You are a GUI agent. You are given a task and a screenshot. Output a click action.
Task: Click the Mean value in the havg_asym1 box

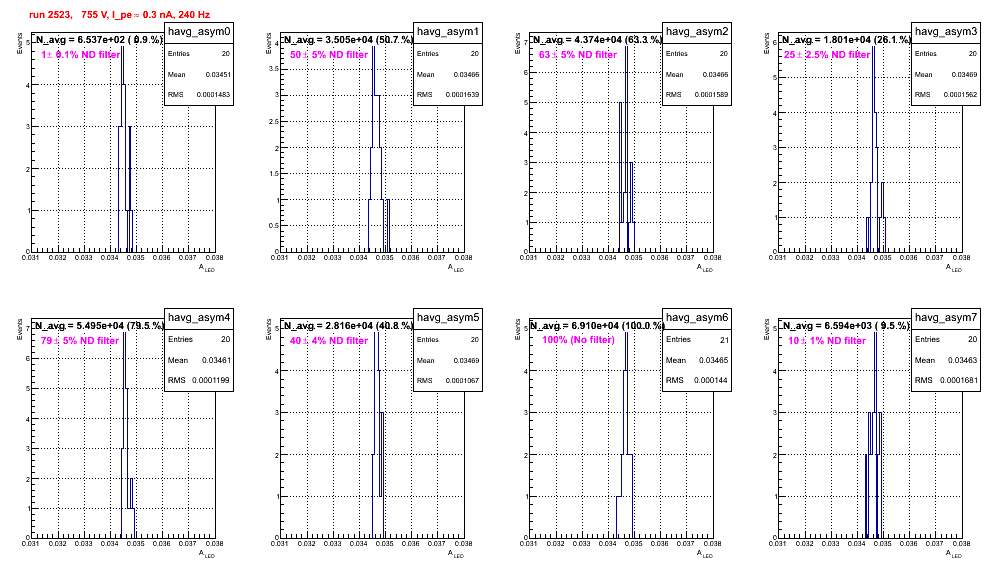pyautogui.click(x=467, y=74)
